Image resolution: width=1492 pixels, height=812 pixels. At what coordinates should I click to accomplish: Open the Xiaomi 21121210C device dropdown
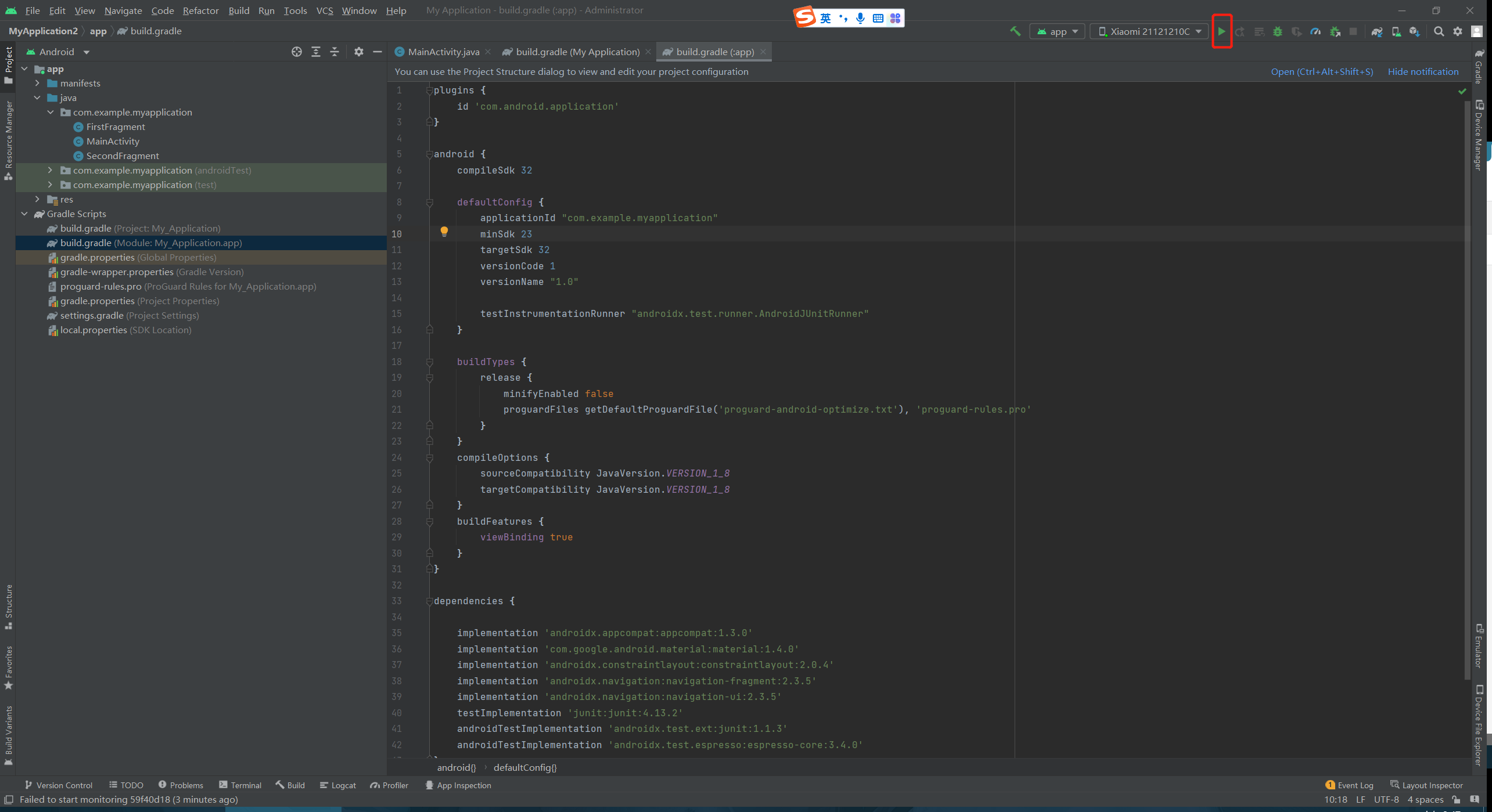pyautogui.click(x=1150, y=31)
